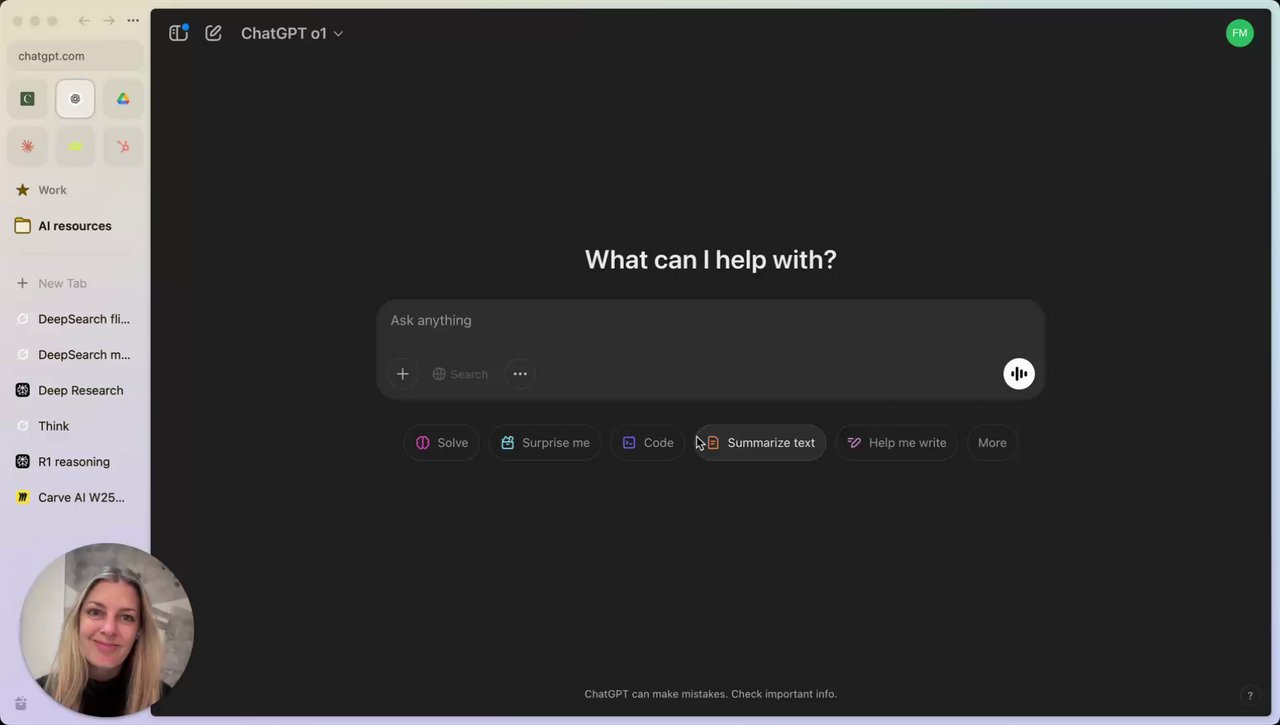
Task: Open the help question mark button
Action: click(1249, 696)
